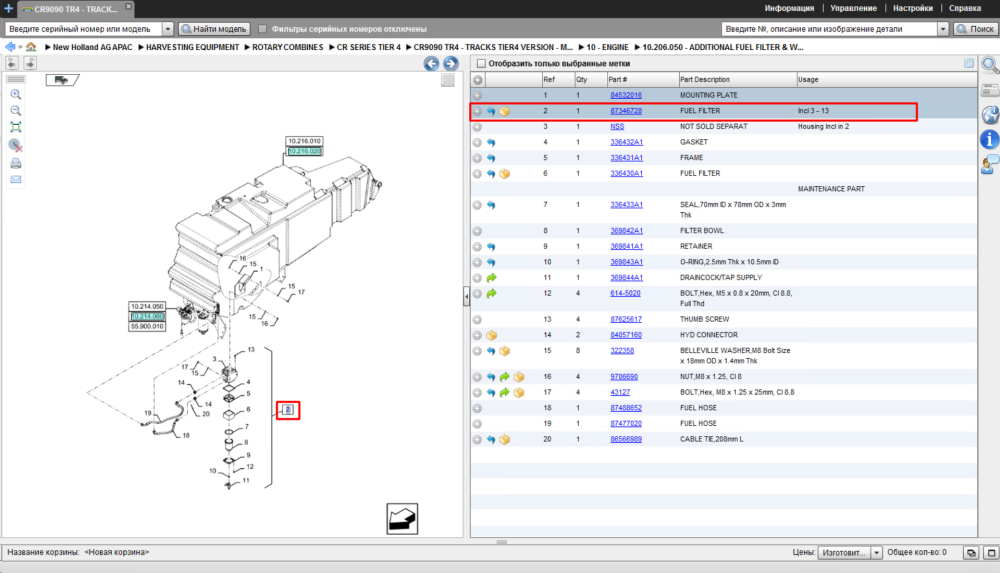The width and height of the screenshot is (1000, 573).
Task: Click the cart window icon in status bar
Action: (971, 553)
